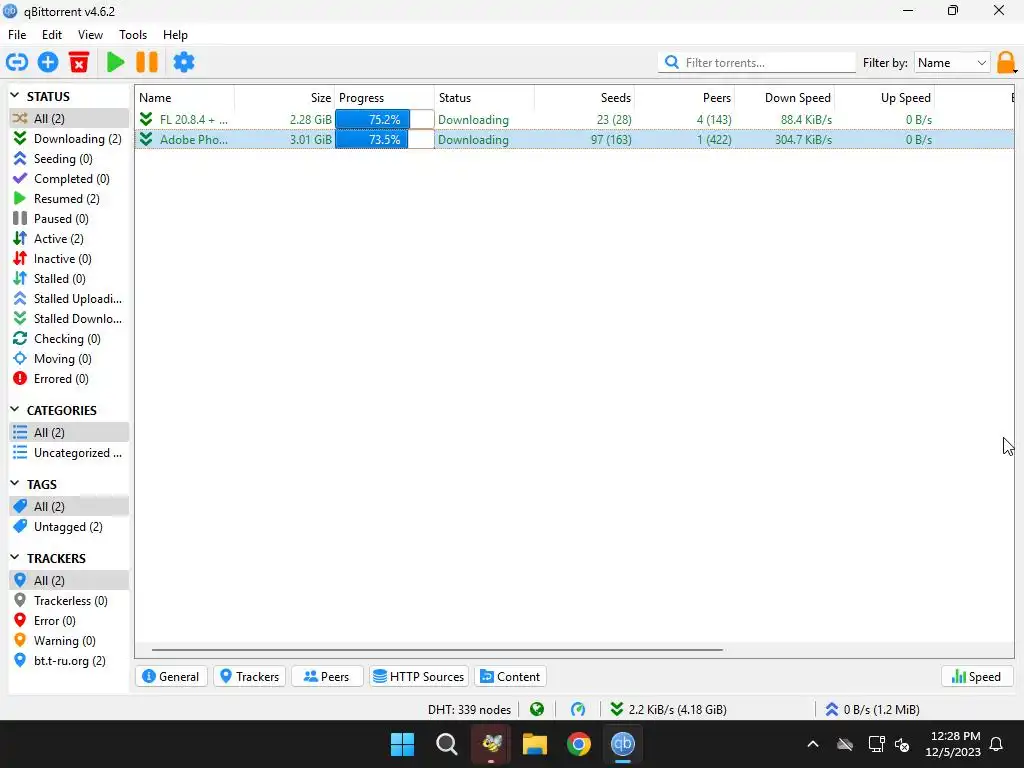This screenshot has height=768, width=1024.
Task: Select bt.t-ru.org (2) tracker filter
Action: pos(69,661)
